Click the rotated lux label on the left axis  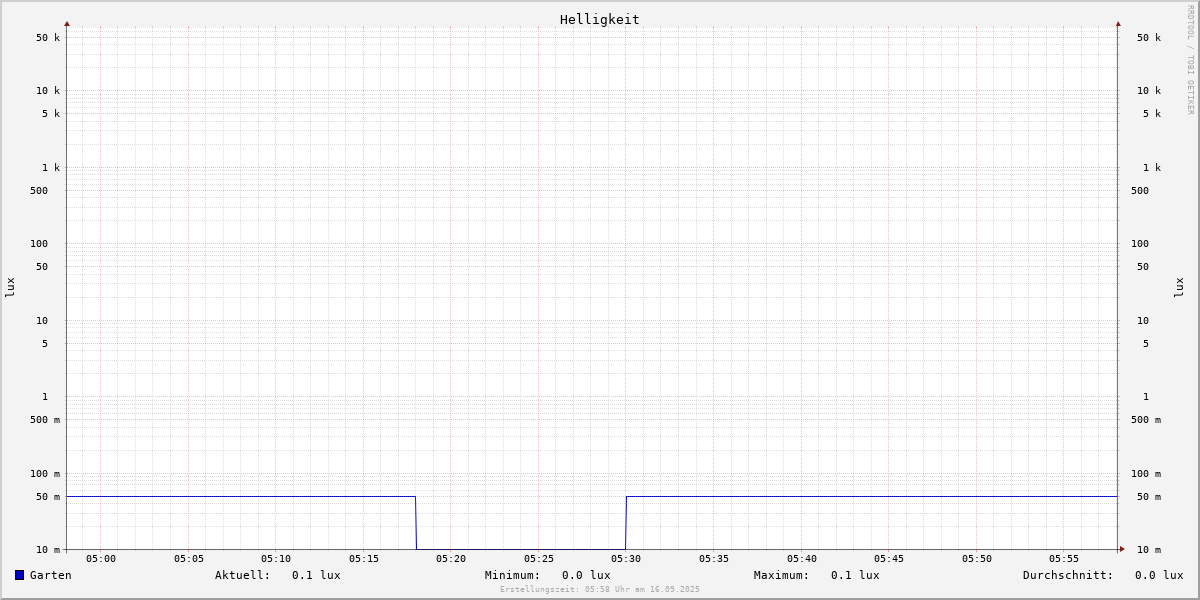[x=10, y=287]
